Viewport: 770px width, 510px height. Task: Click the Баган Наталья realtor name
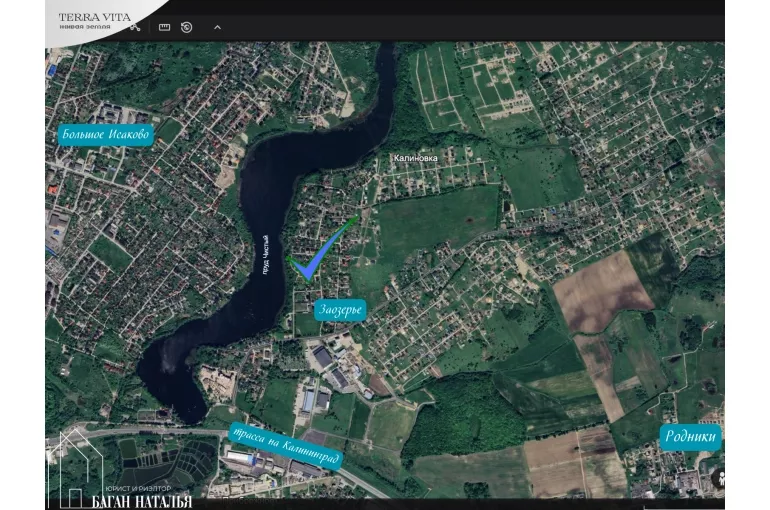(140, 497)
